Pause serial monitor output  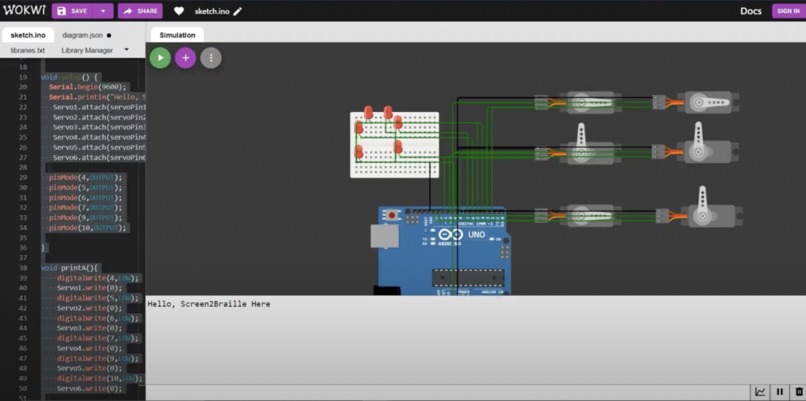click(780, 392)
